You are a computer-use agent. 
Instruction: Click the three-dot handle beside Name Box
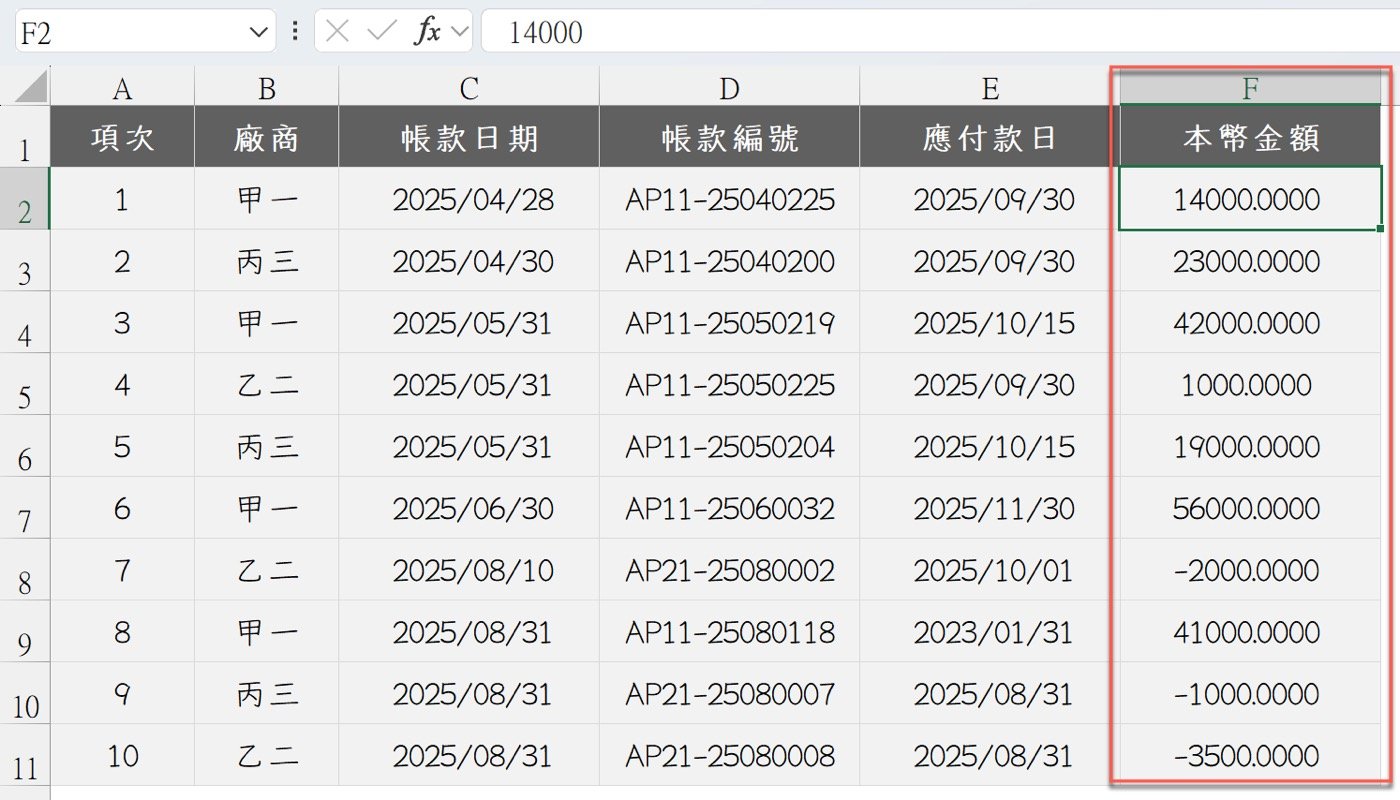(x=295, y=31)
